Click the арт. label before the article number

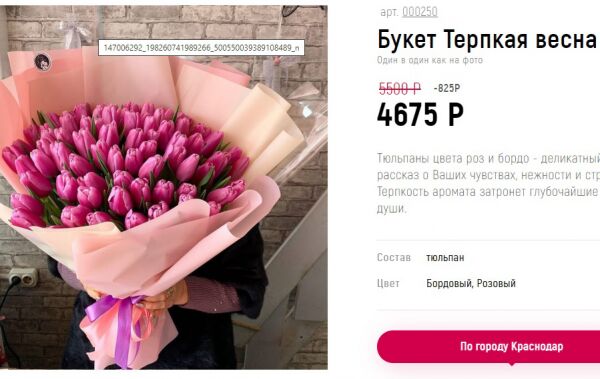click(389, 12)
